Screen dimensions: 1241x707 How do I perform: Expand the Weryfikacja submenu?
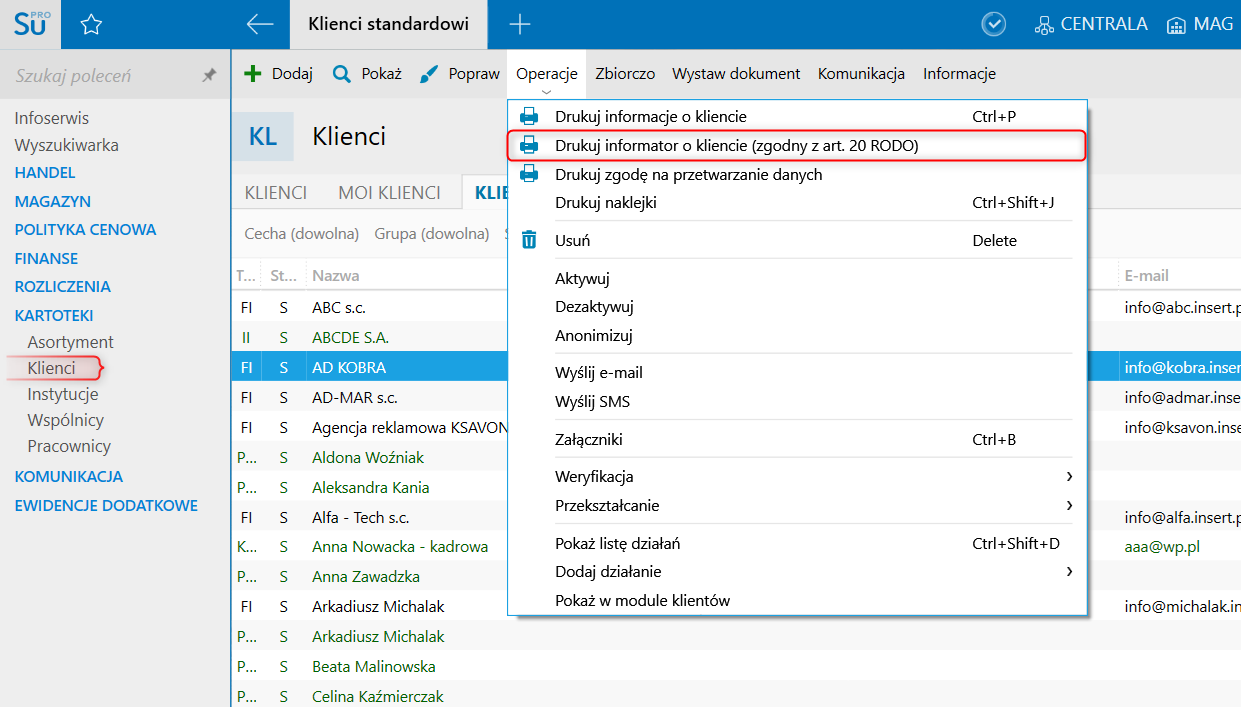[x=1069, y=476]
